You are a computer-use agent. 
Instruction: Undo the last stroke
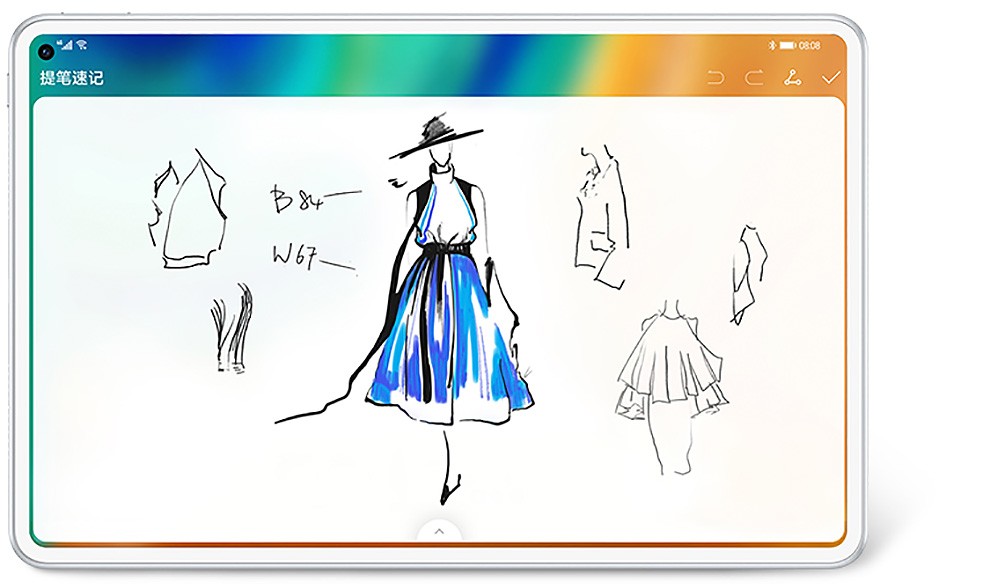(715, 78)
